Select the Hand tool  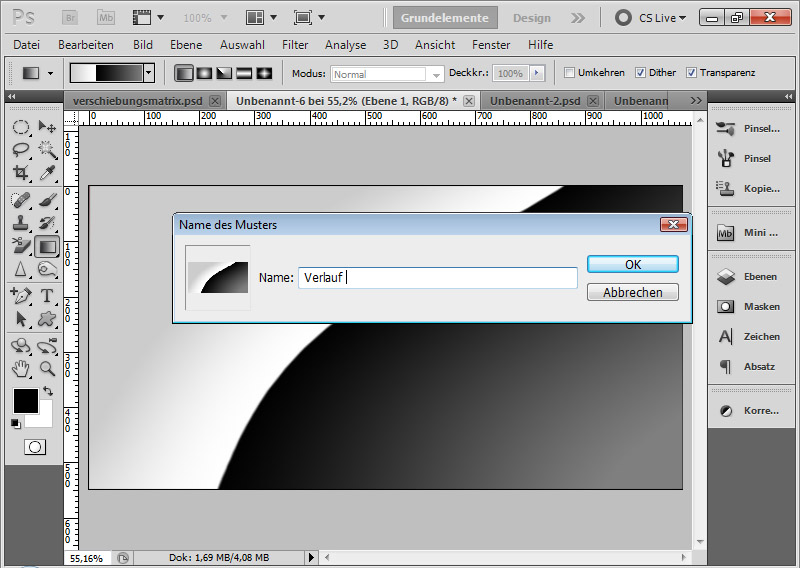(21, 368)
